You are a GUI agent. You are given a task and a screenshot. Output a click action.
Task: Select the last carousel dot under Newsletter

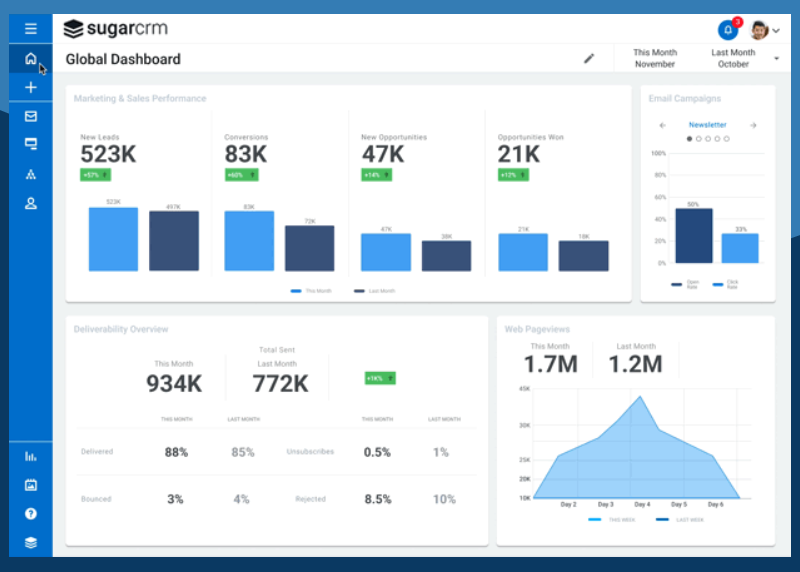(725, 139)
